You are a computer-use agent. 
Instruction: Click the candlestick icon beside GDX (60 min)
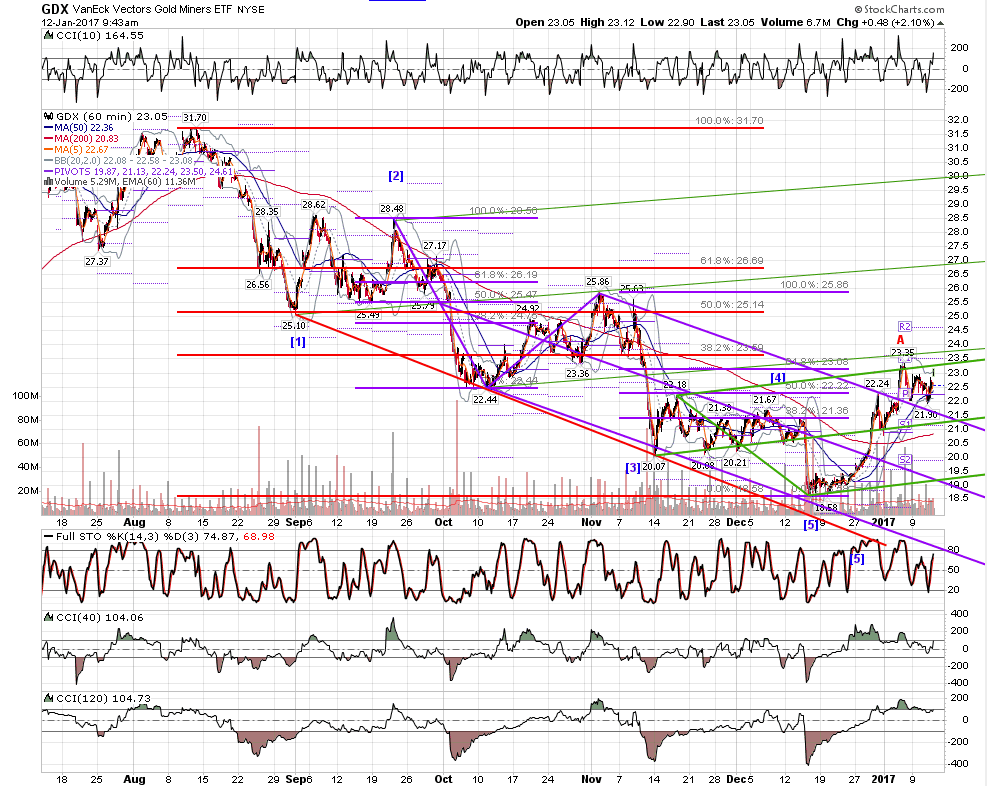pyautogui.click(x=48, y=116)
